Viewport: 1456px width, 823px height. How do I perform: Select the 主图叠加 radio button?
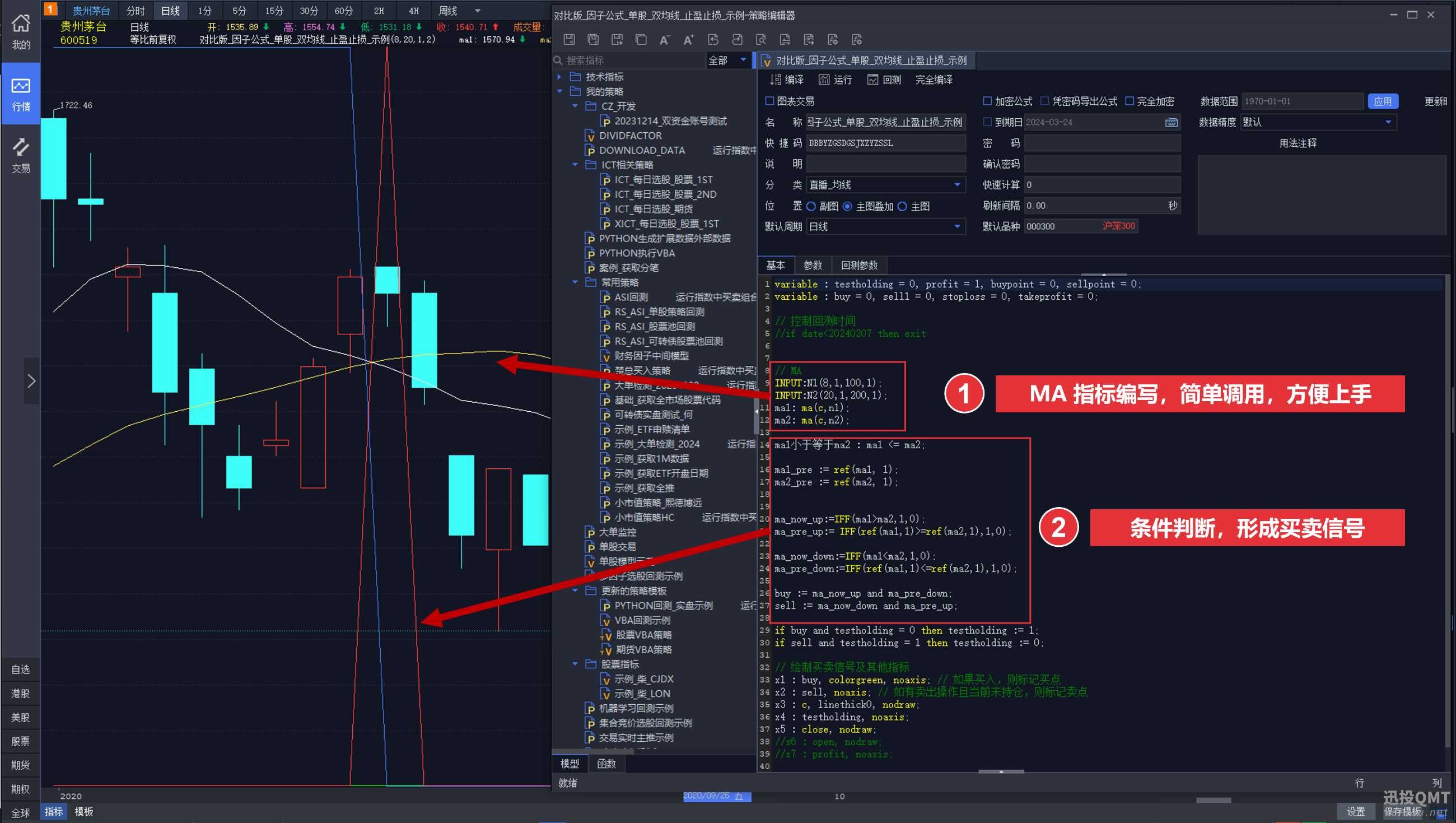[x=847, y=207]
